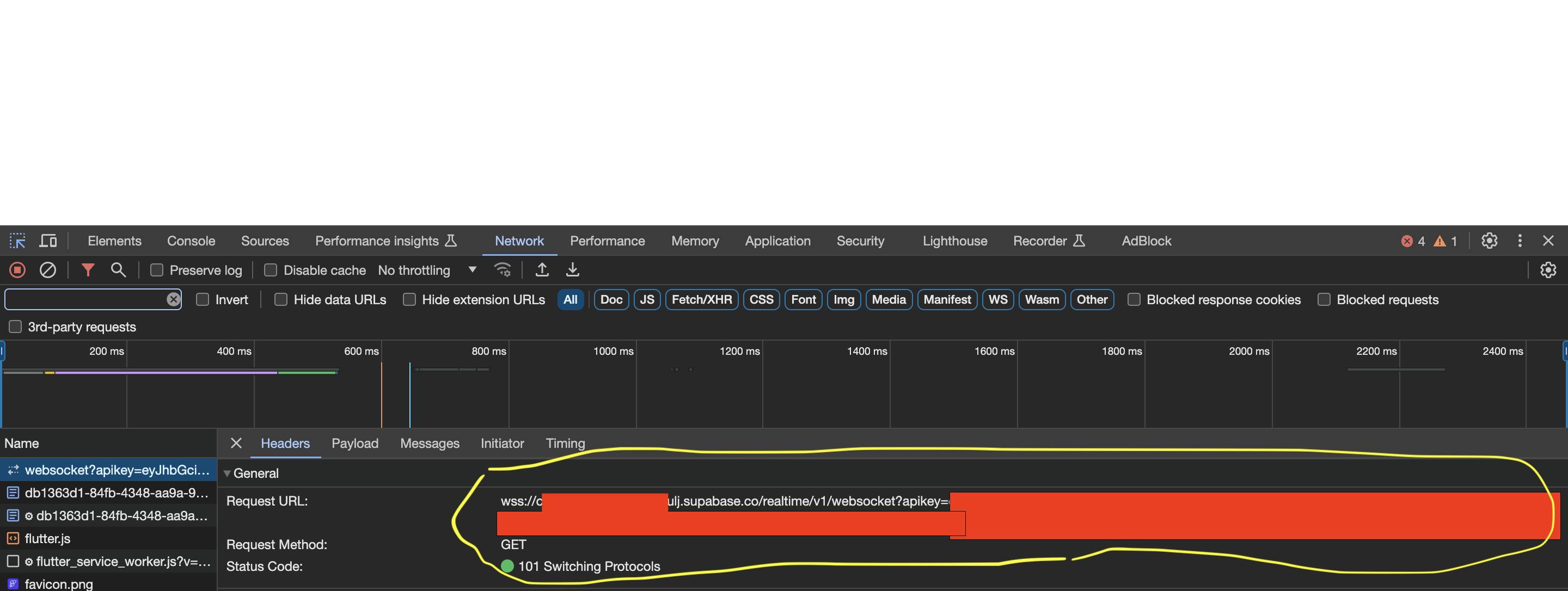The height and width of the screenshot is (591, 1568).
Task: Clear the network log
Action: [x=47, y=269]
